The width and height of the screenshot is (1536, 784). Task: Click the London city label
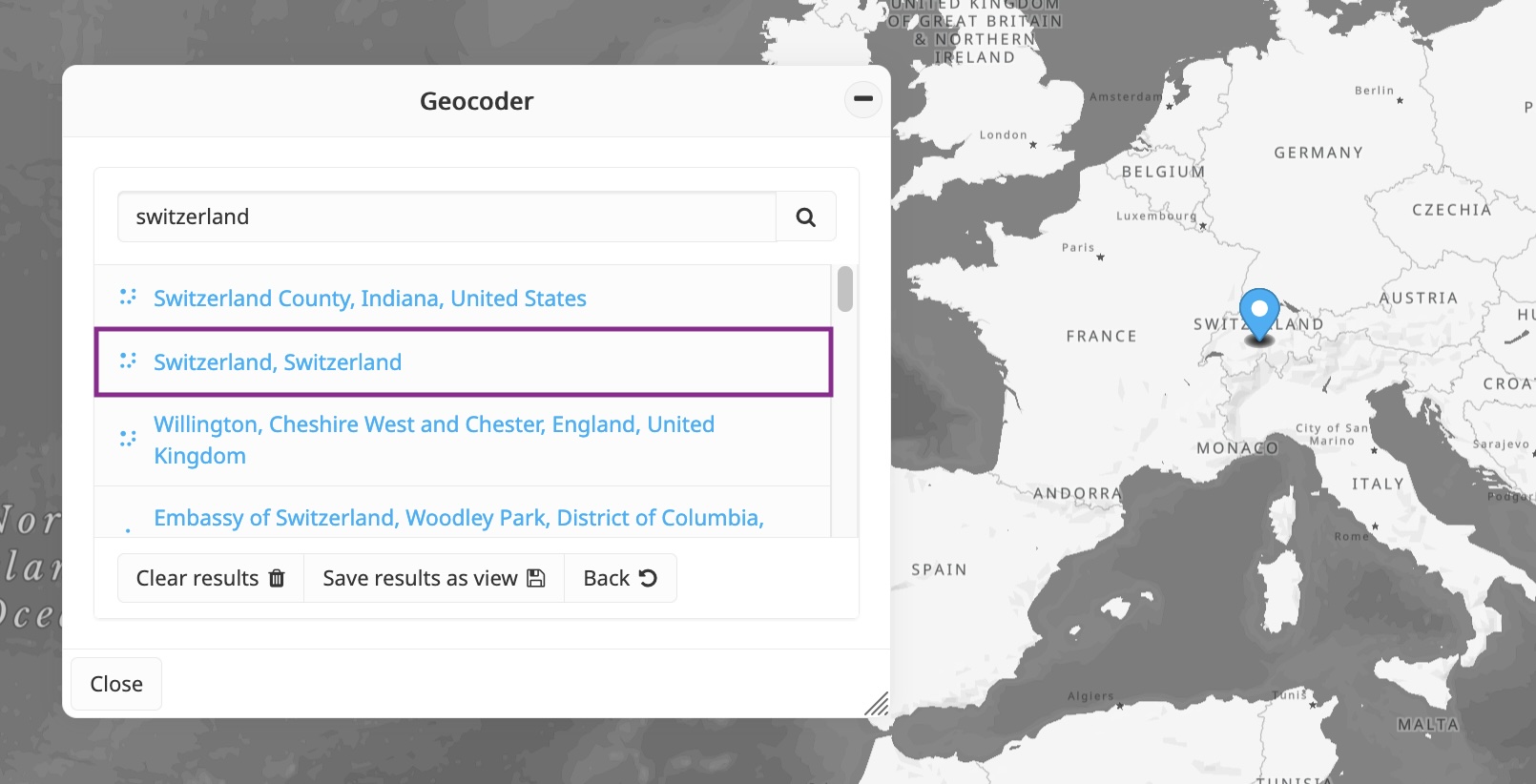click(1004, 134)
